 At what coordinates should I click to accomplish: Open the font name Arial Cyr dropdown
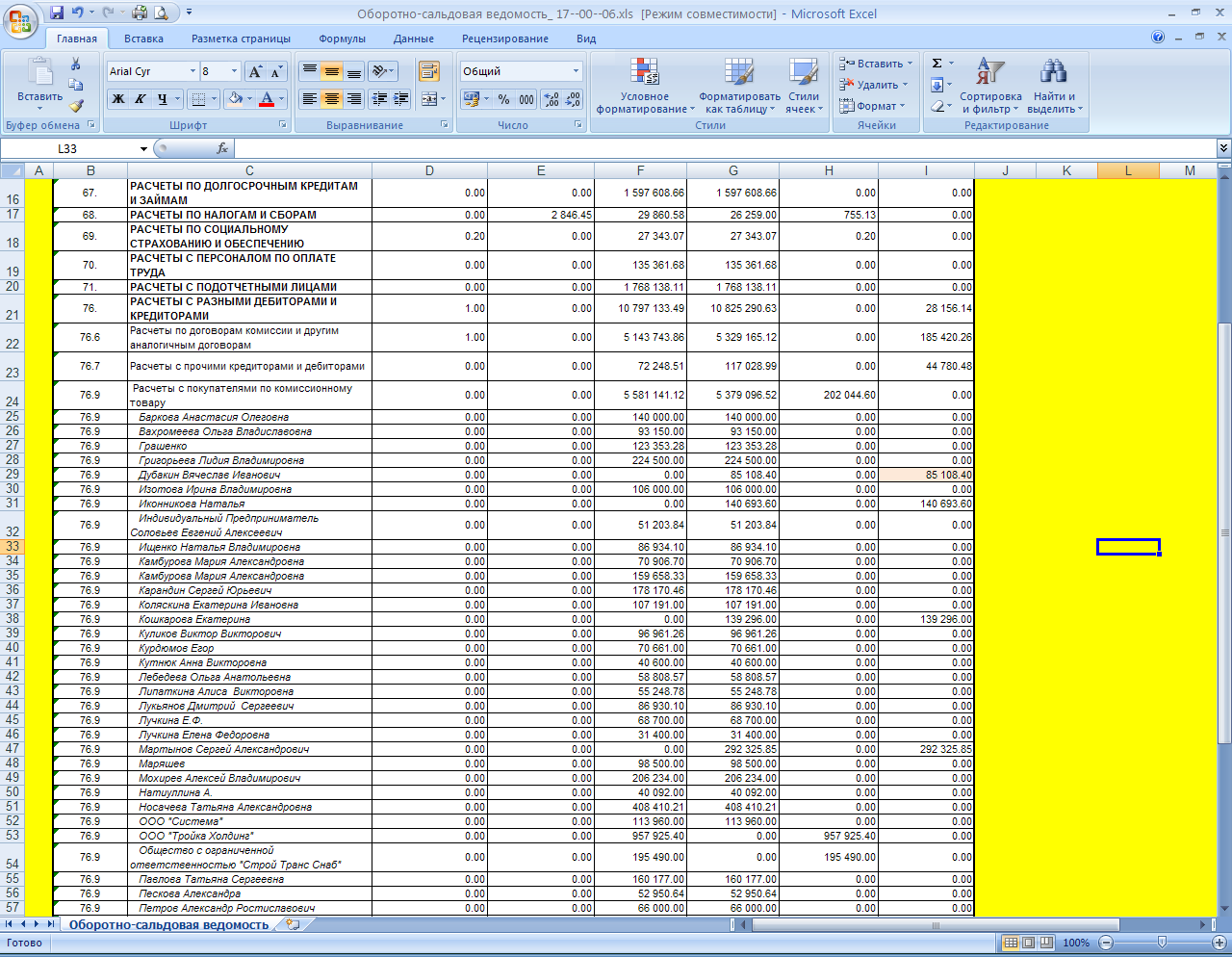tap(191, 71)
